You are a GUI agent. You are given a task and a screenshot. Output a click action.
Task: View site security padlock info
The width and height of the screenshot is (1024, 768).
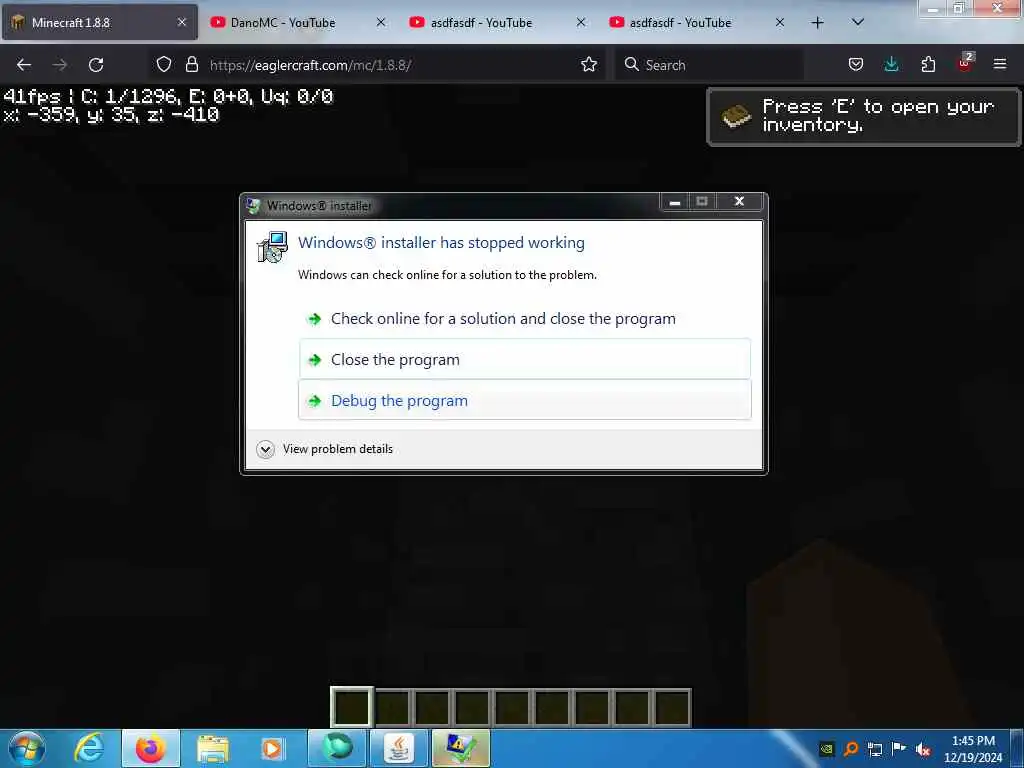point(191,65)
